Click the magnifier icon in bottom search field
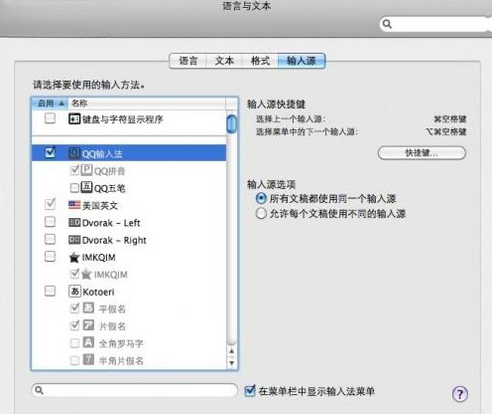Viewport: 492px width, 414px height. click(39, 390)
